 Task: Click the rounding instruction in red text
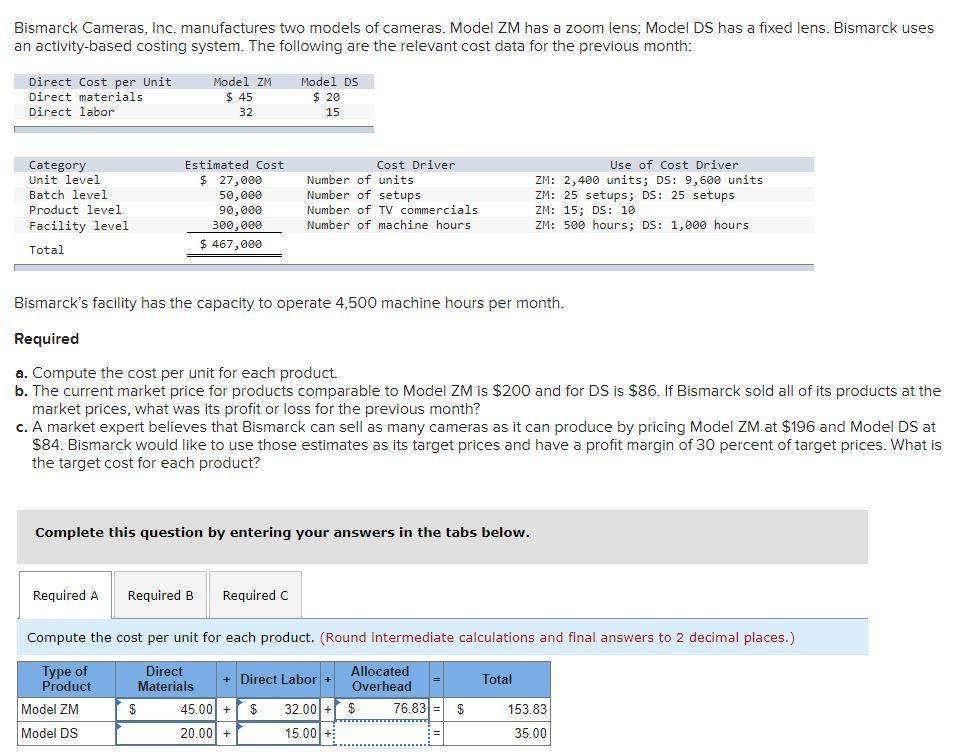point(557,637)
